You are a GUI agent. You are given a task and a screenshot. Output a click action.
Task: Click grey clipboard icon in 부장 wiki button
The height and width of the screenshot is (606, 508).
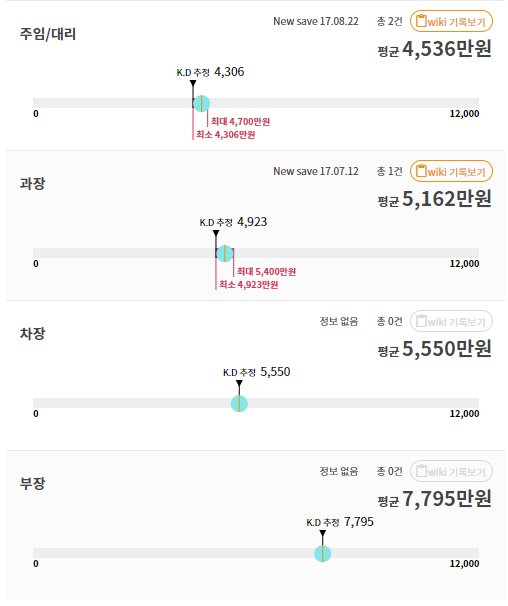(421, 471)
